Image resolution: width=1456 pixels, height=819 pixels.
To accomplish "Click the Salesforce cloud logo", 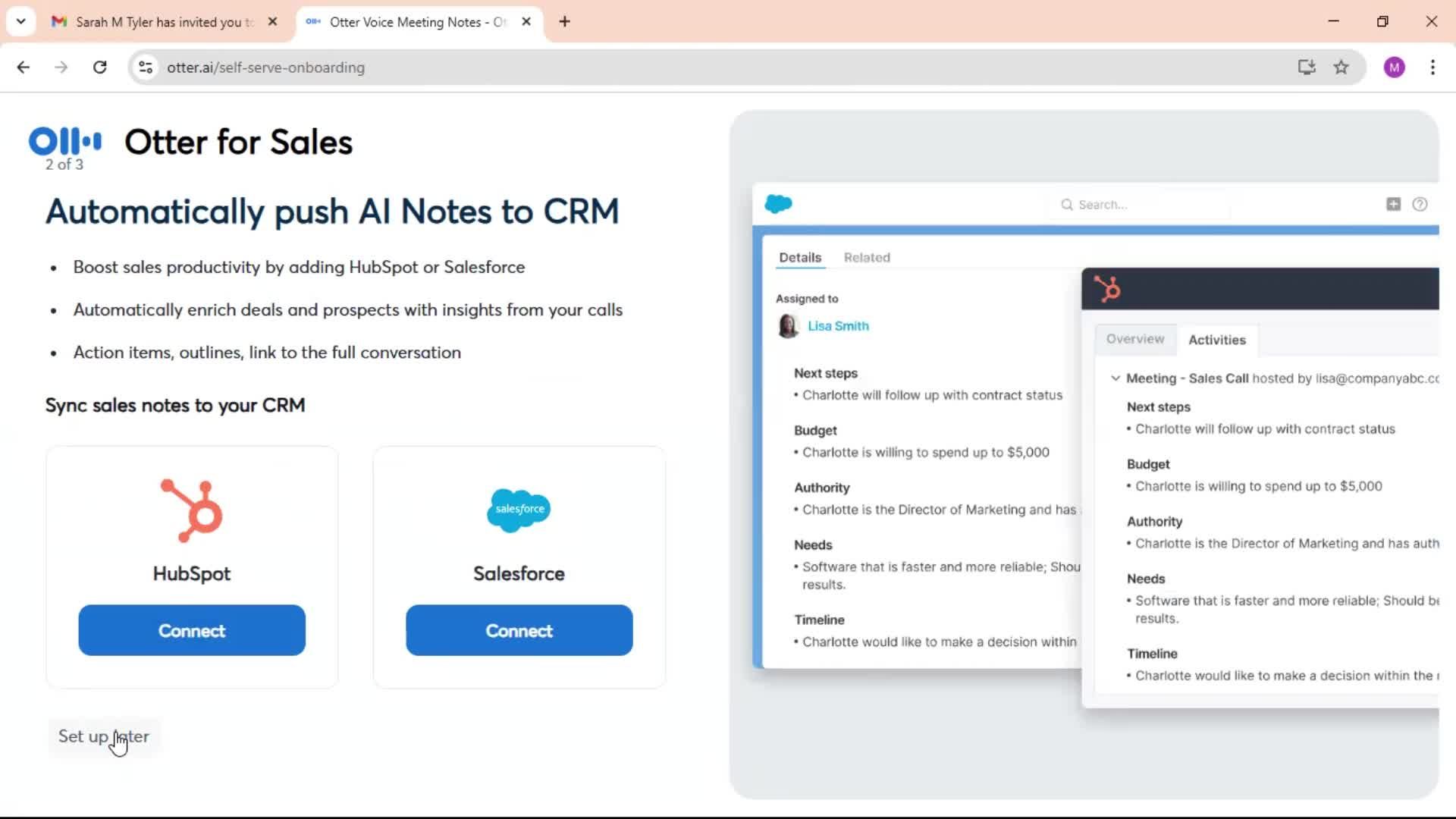I will pos(519,509).
